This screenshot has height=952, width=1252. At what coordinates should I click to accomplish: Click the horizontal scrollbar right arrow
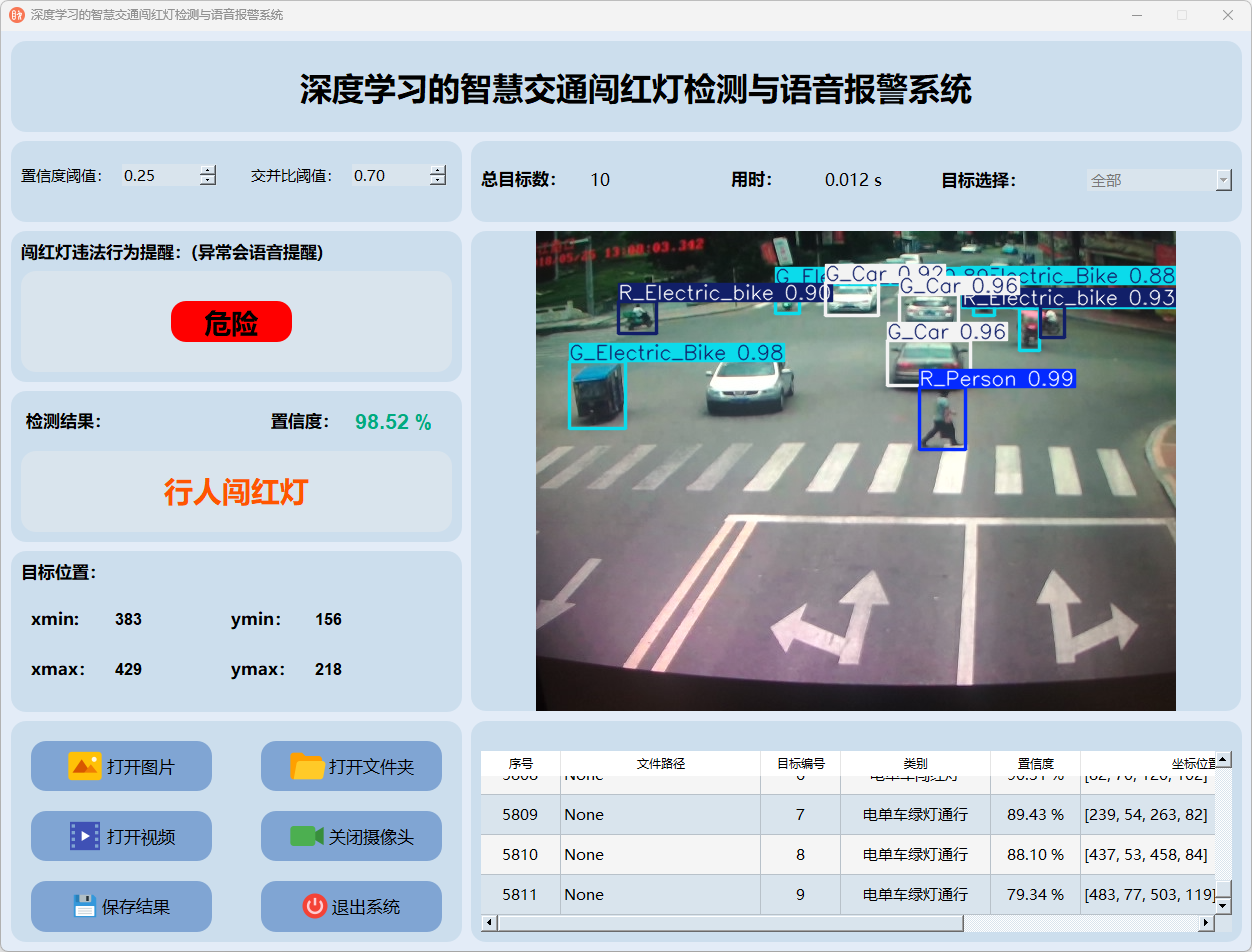click(x=1207, y=923)
